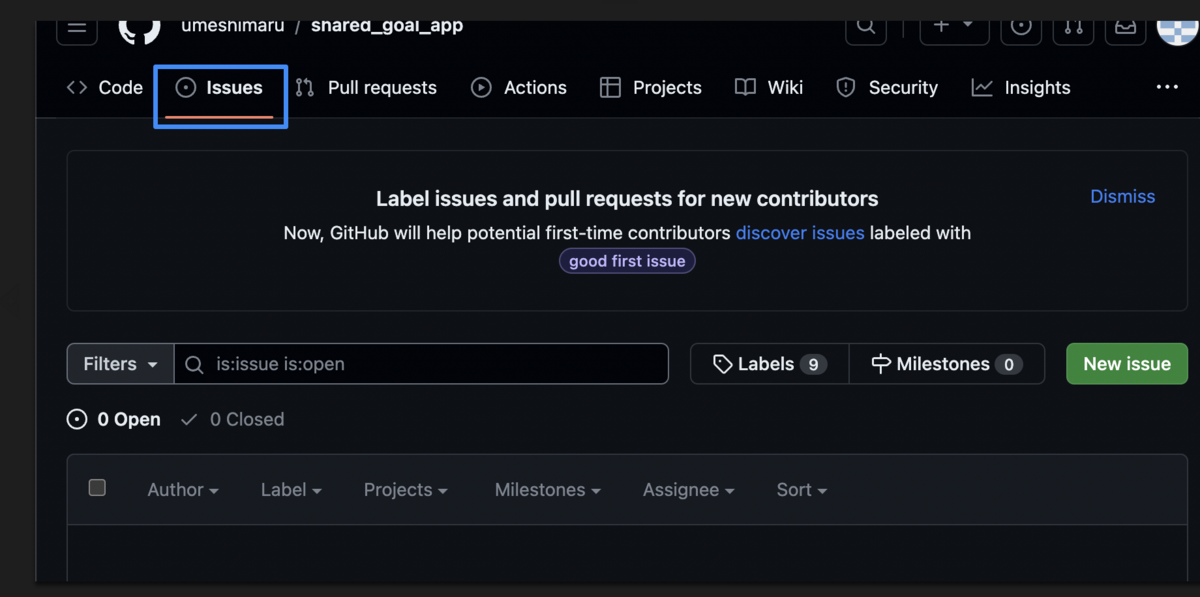
Task: Open the Sort dropdown
Action: pos(801,490)
